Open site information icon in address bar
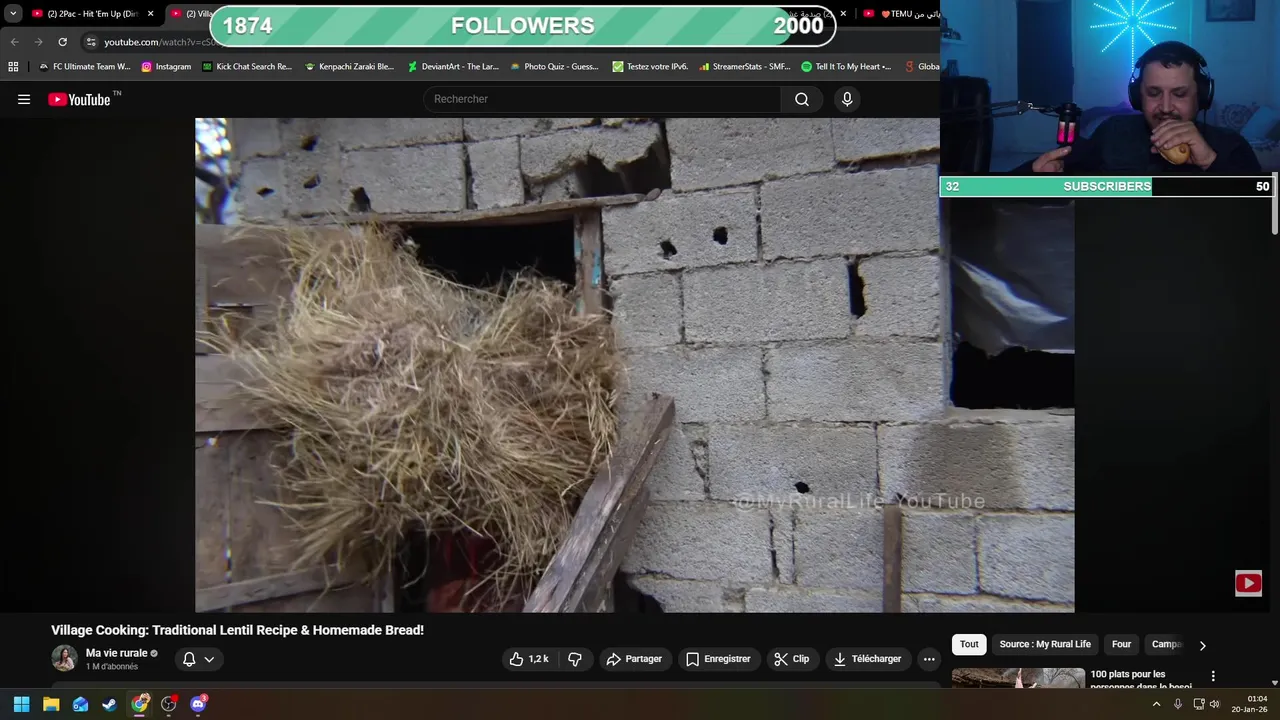 pyautogui.click(x=91, y=42)
